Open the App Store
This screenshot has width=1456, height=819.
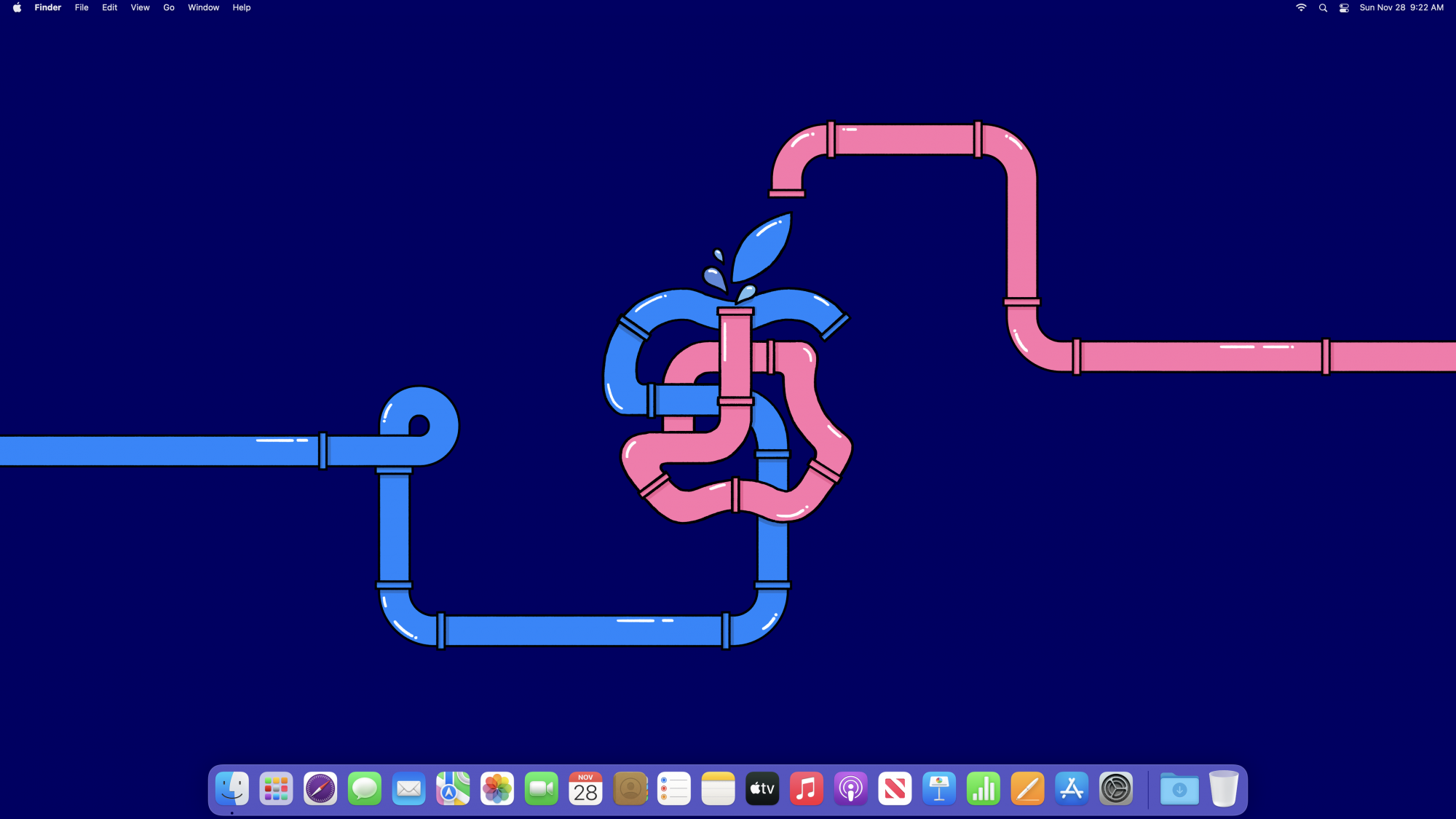coord(1072,789)
